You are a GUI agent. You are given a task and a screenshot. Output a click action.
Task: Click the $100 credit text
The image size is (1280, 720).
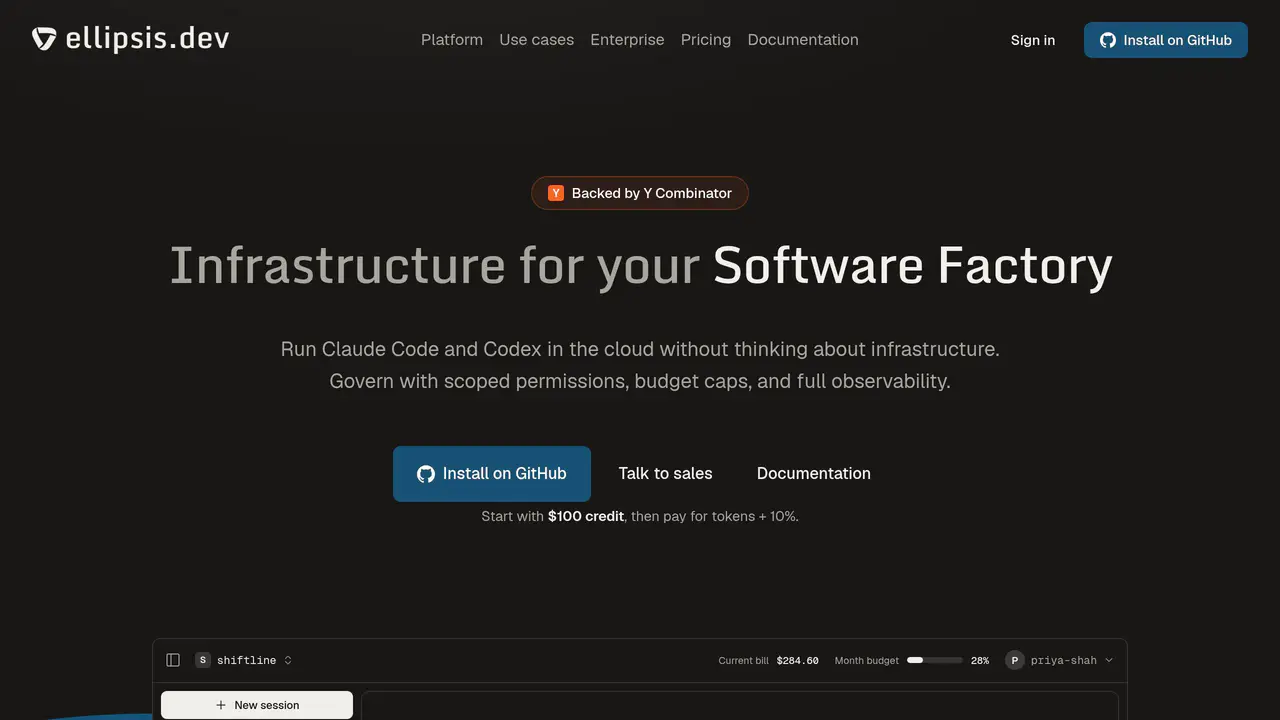pyautogui.click(x=586, y=516)
